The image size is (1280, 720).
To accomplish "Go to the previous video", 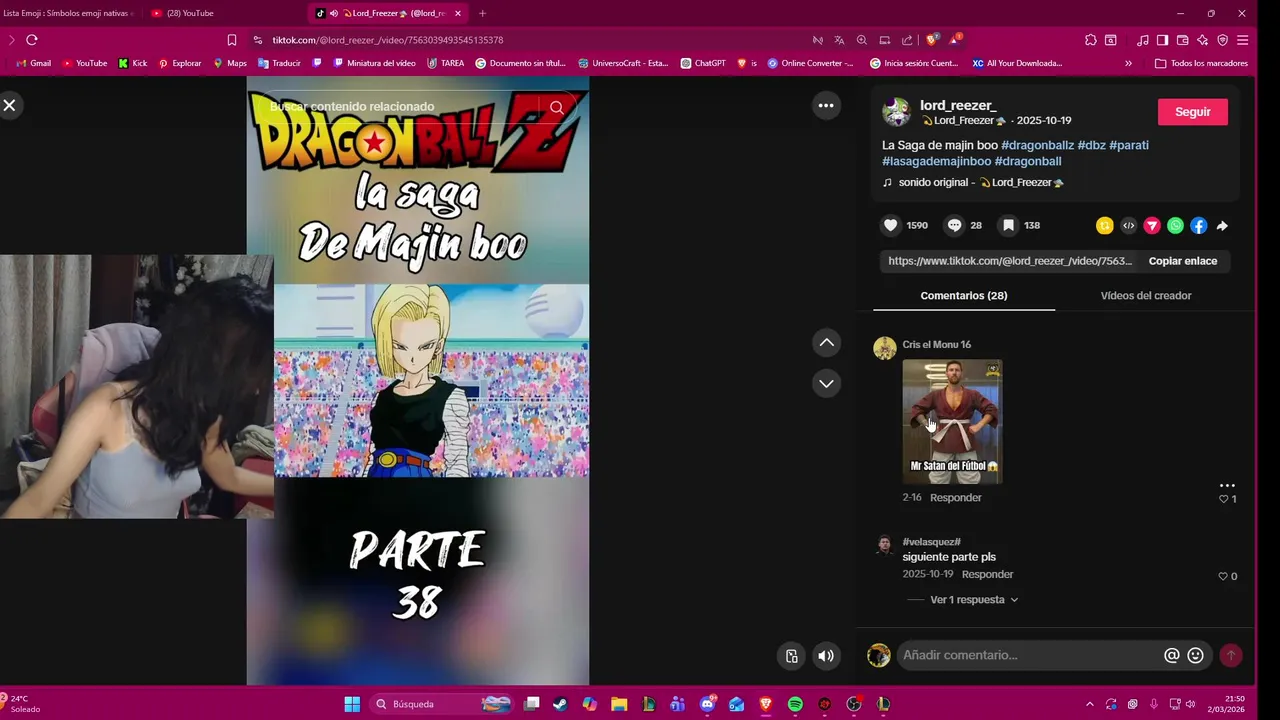I will [x=826, y=343].
